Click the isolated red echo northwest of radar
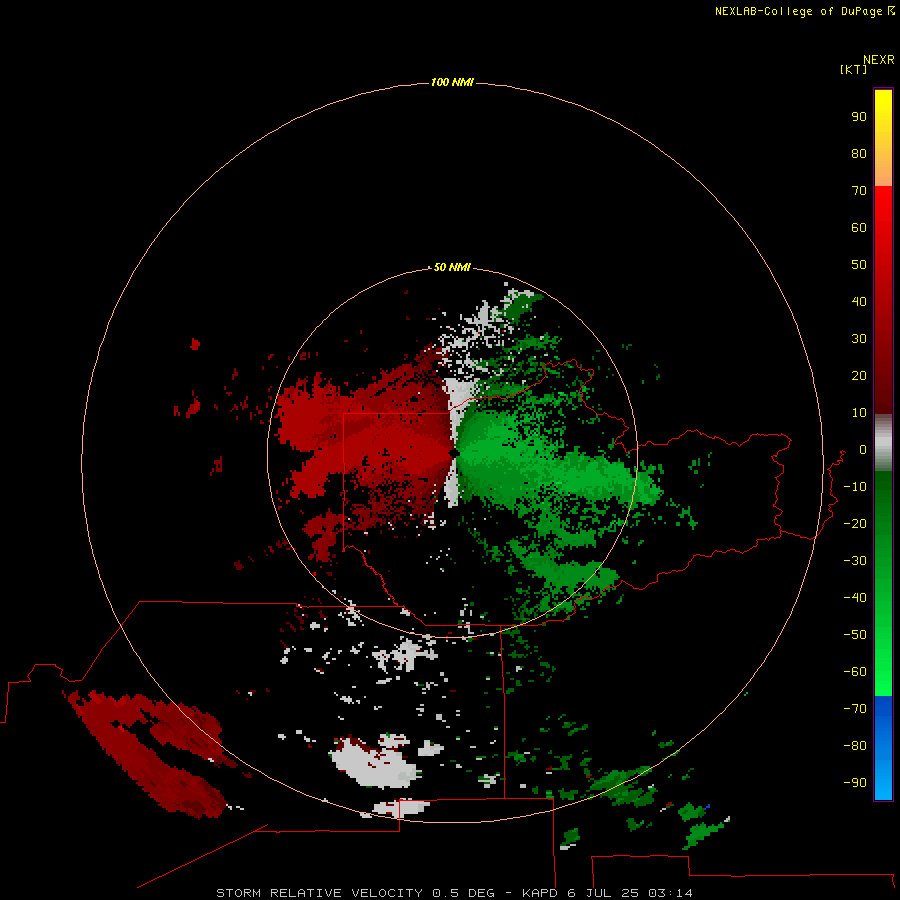This screenshot has height=900, width=900. [195, 344]
